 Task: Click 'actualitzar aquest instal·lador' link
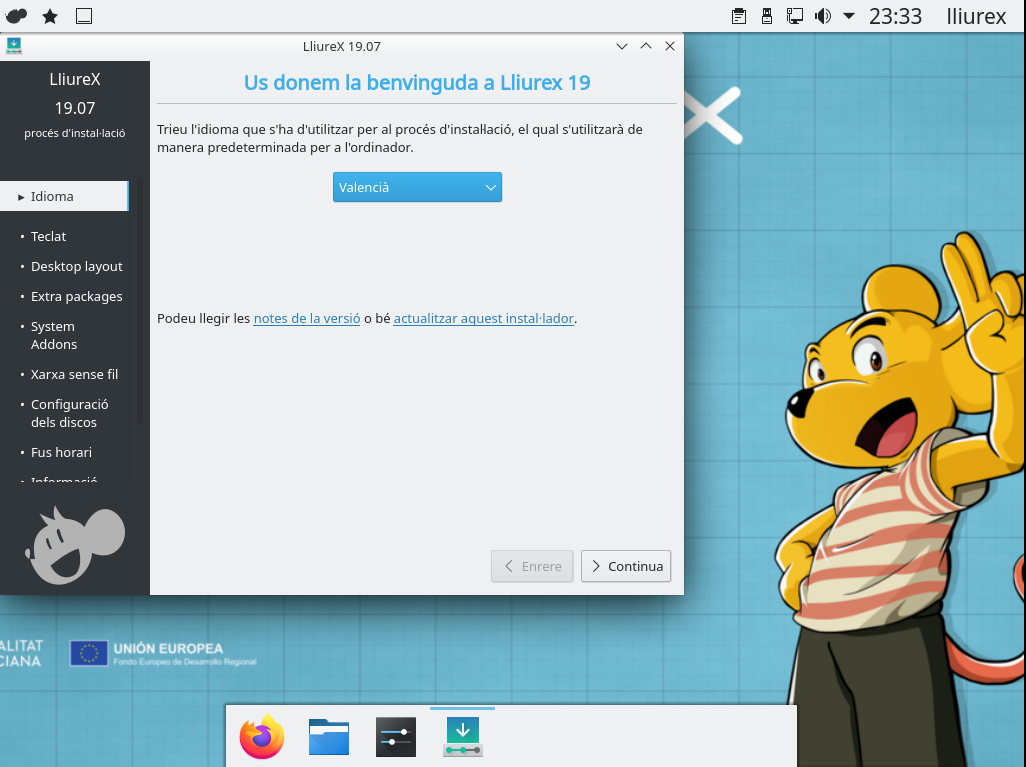pyautogui.click(x=484, y=319)
